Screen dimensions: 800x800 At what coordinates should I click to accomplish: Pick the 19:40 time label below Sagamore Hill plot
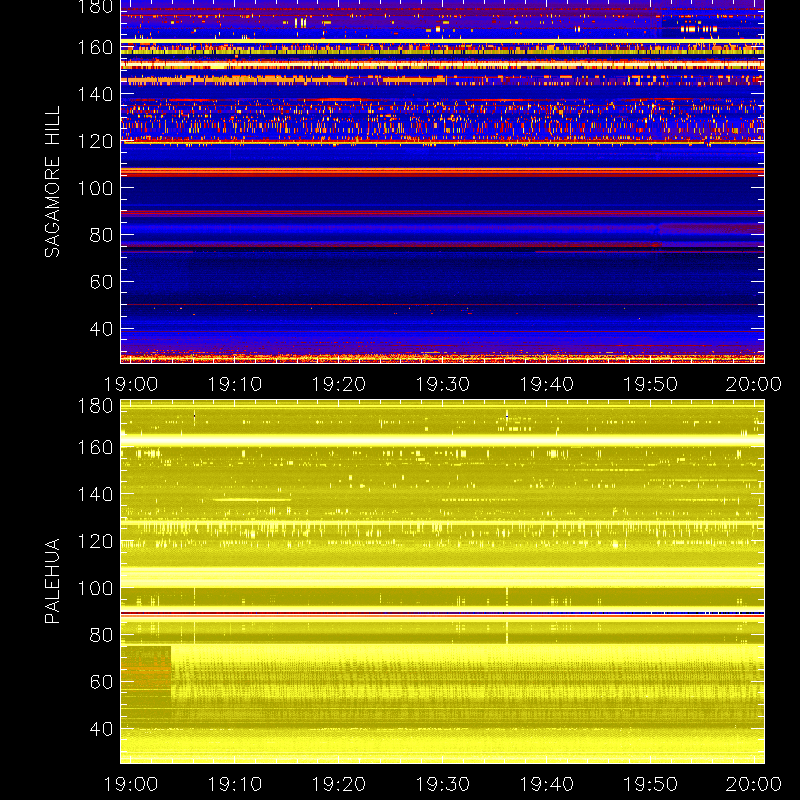pyautogui.click(x=546, y=384)
